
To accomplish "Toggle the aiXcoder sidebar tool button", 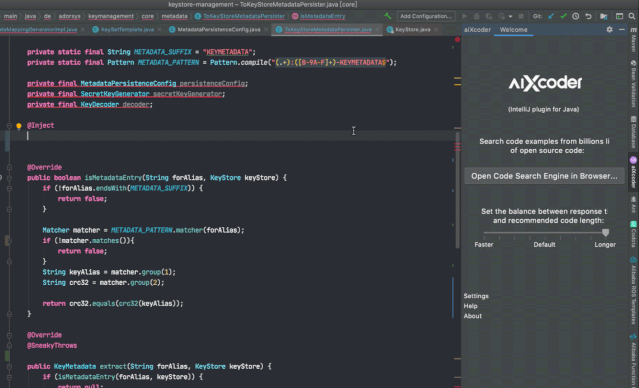I will pos(633,172).
